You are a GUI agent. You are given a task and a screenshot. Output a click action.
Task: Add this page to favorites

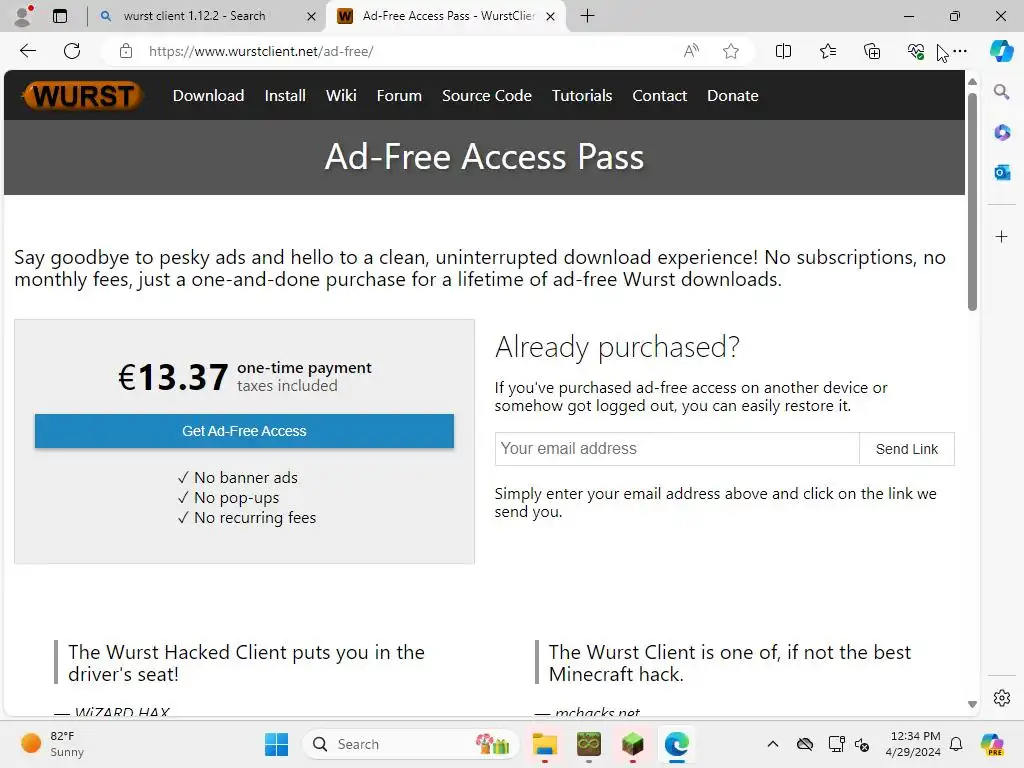731,51
